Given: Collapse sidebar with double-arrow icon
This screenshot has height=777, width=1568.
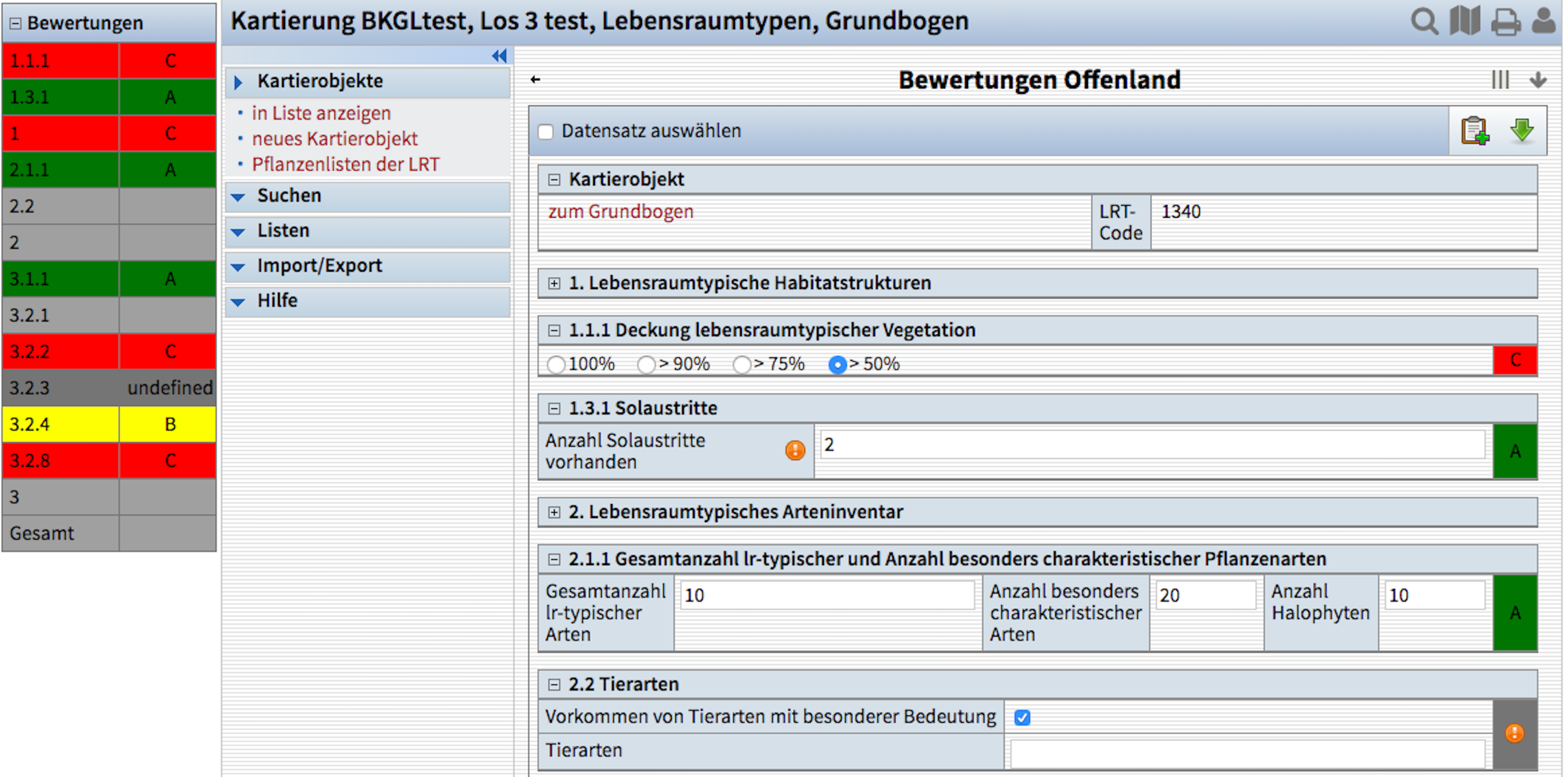Looking at the screenshot, I should tap(499, 56).
